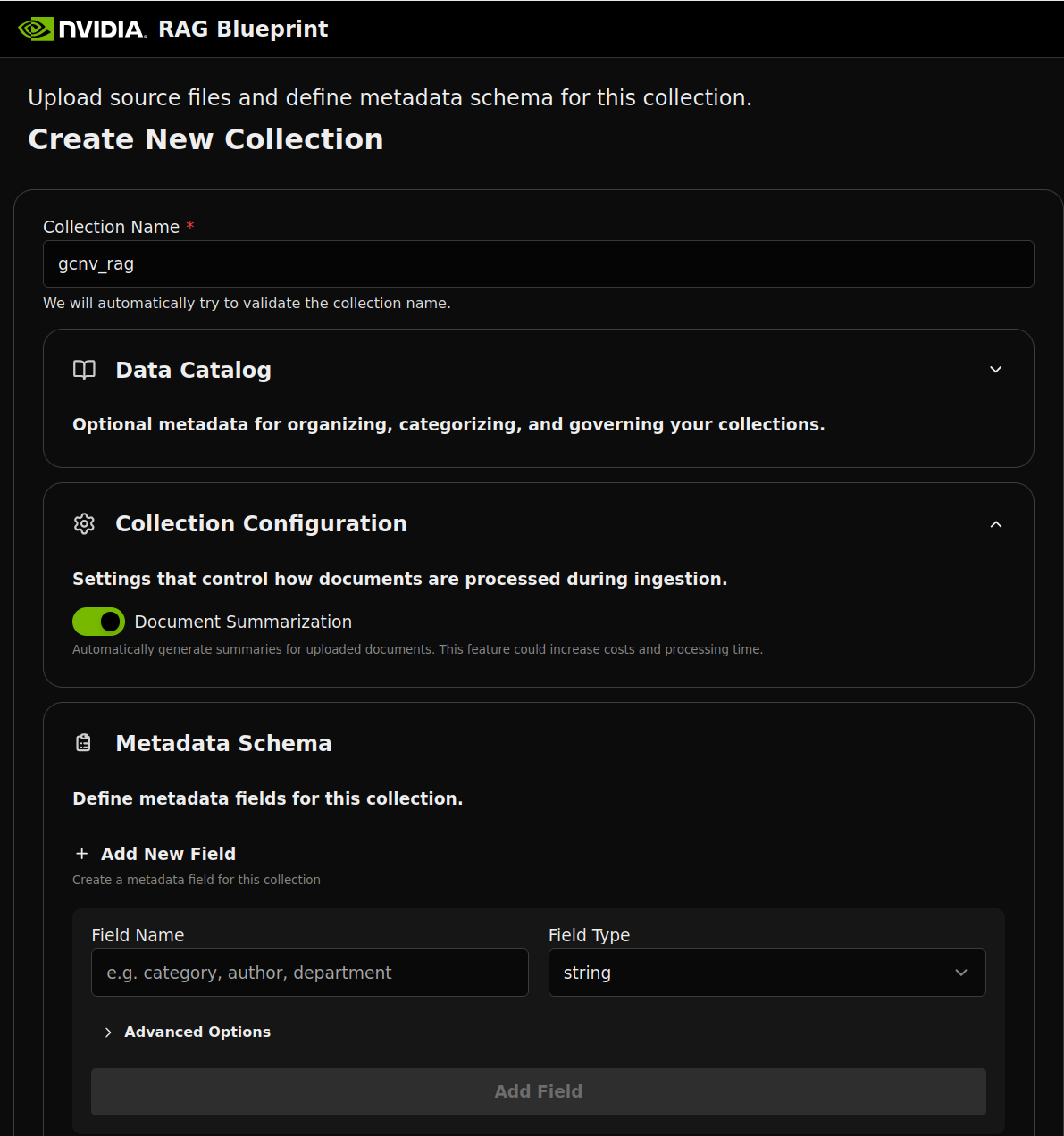Expand Advanced Options
Screen dimensions: 1064x1136
coord(188,1032)
